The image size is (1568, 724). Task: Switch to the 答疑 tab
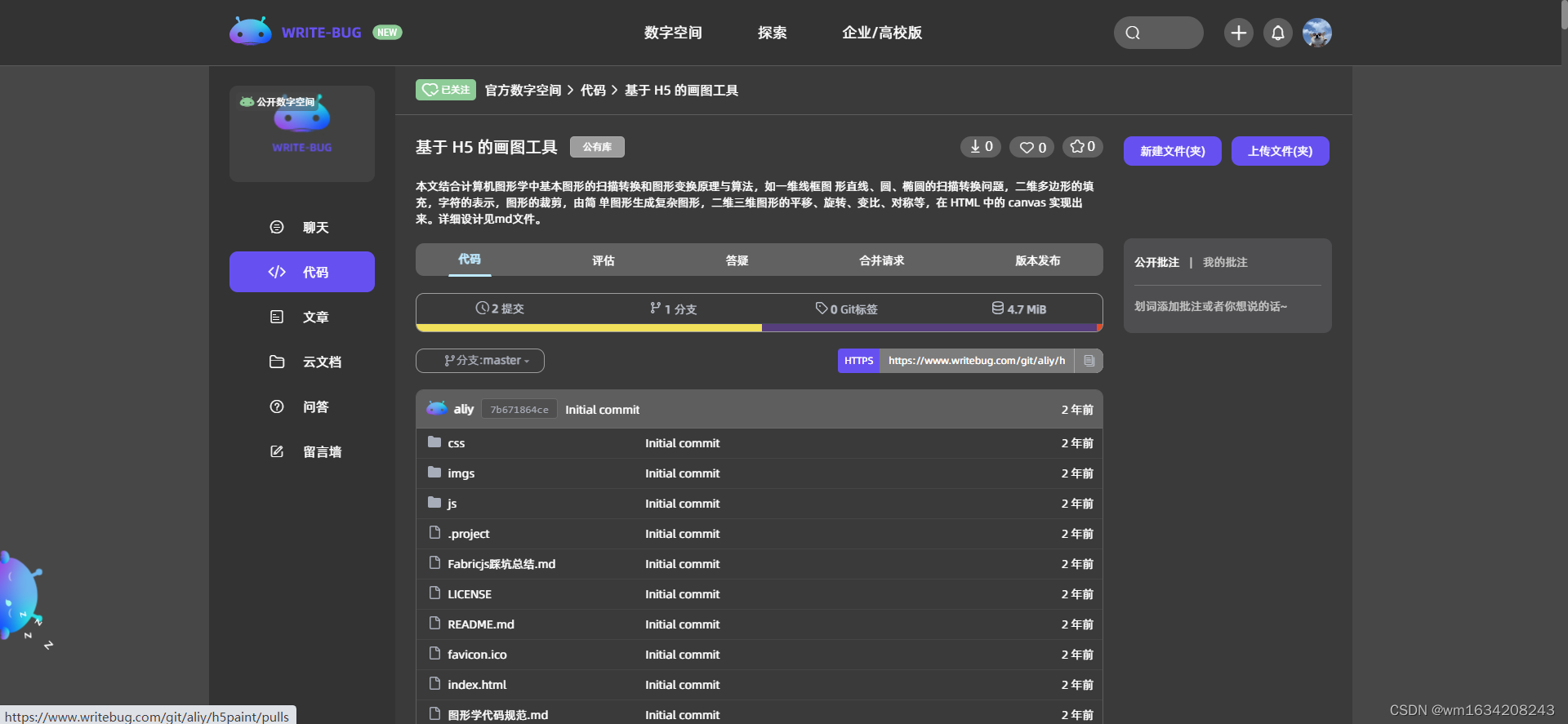pyautogui.click(x=737, y=260)
